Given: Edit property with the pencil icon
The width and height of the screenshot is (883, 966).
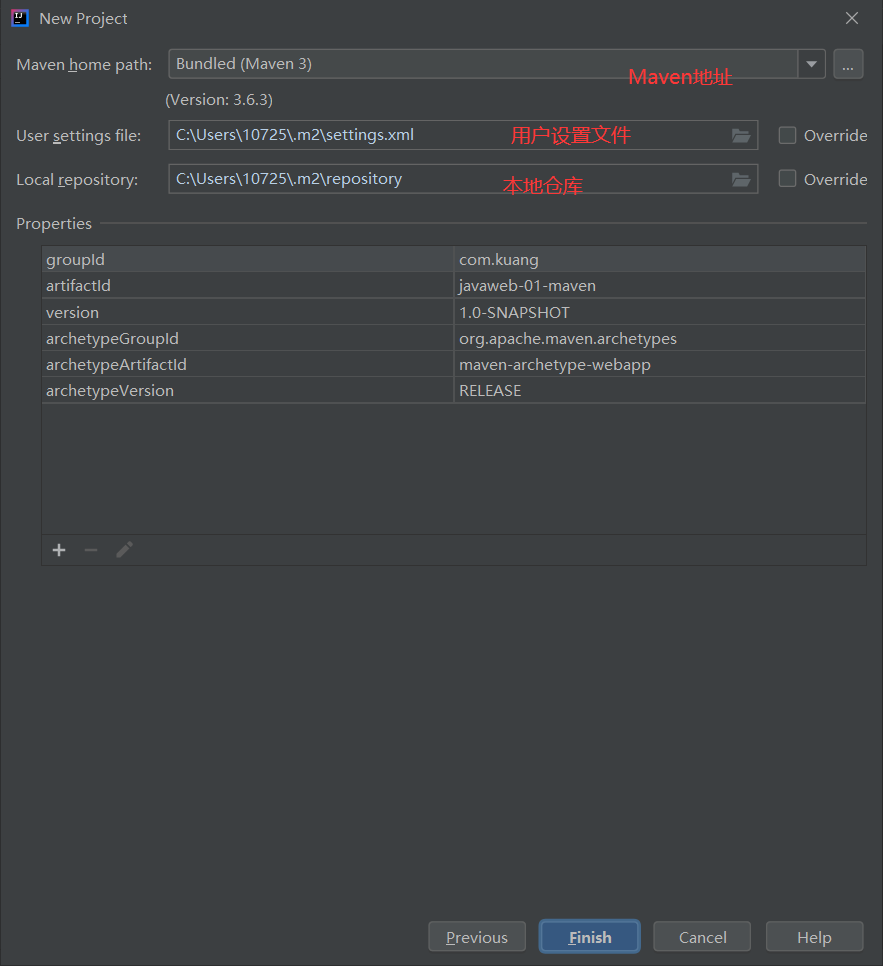Looking at the screenshot, I should (124, 550).
